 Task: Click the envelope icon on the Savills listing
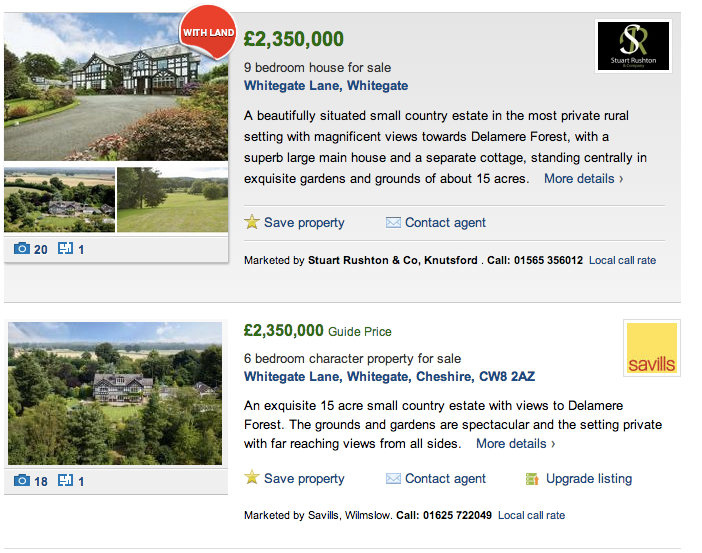click(x=393, y=478)
